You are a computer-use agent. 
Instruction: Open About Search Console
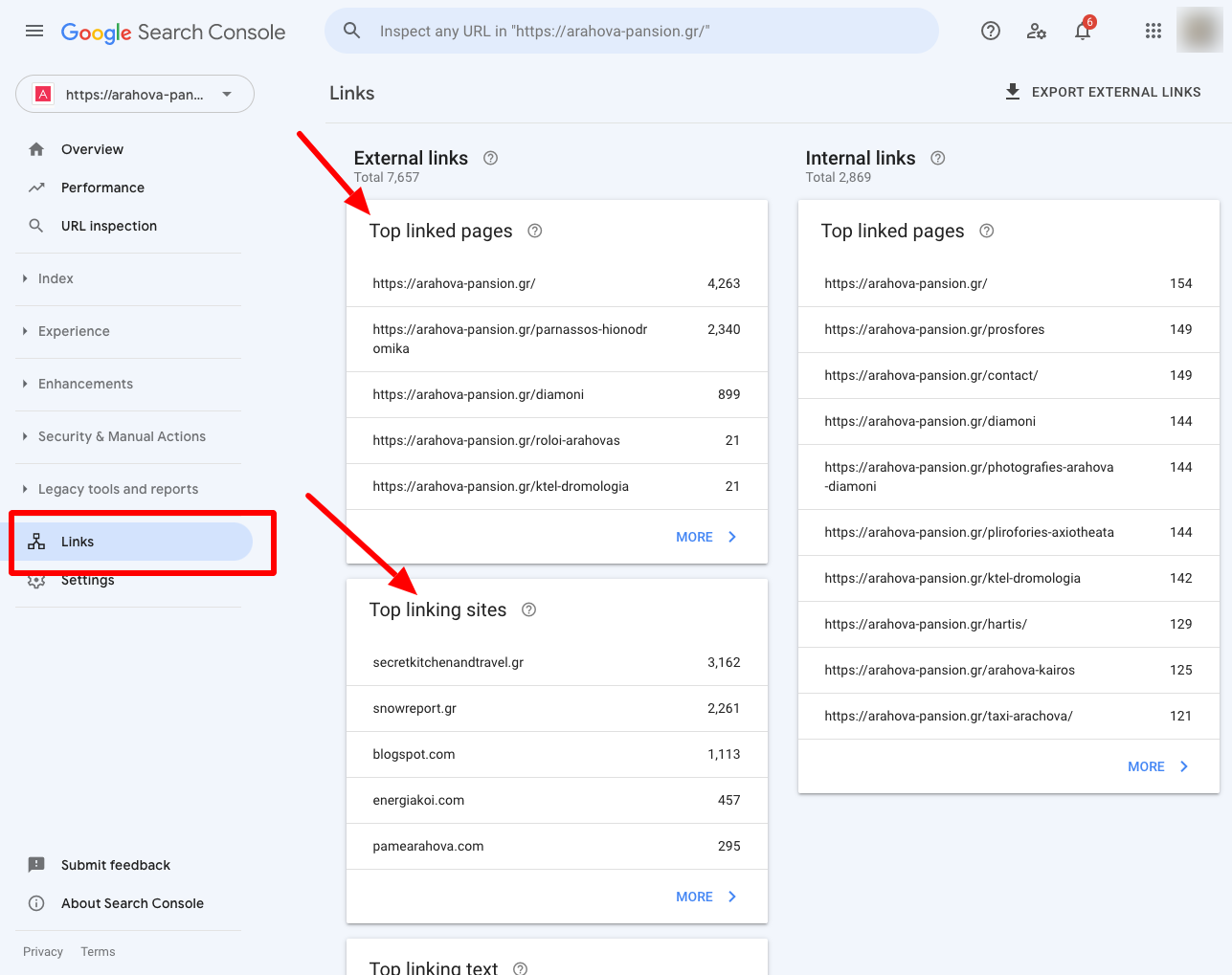(x=134, y=903)
